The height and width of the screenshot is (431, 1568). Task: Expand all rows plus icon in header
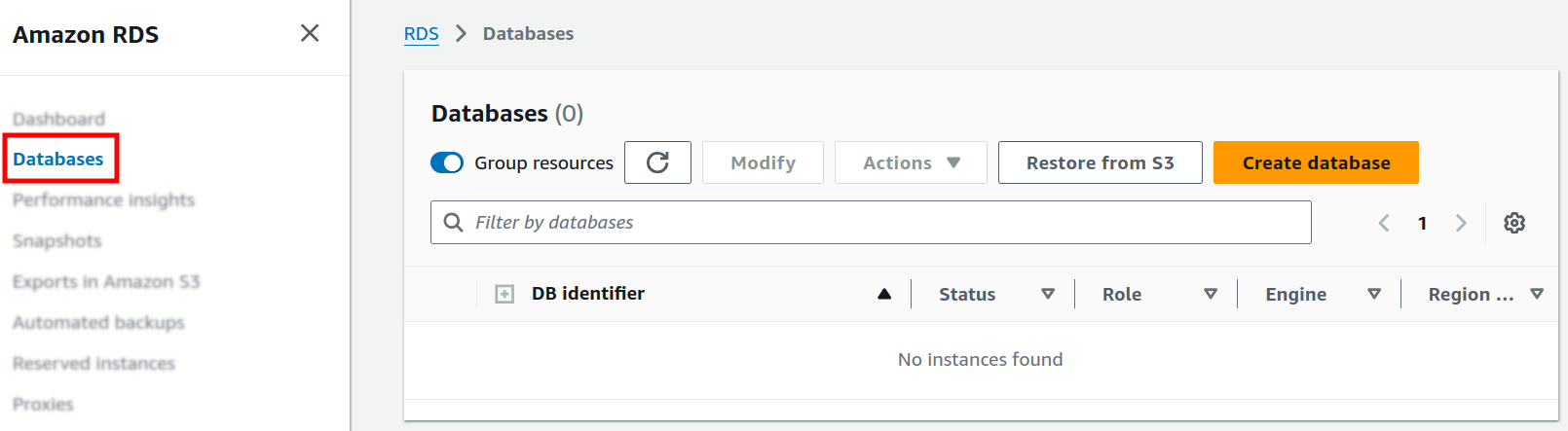[x=504, y=294]
